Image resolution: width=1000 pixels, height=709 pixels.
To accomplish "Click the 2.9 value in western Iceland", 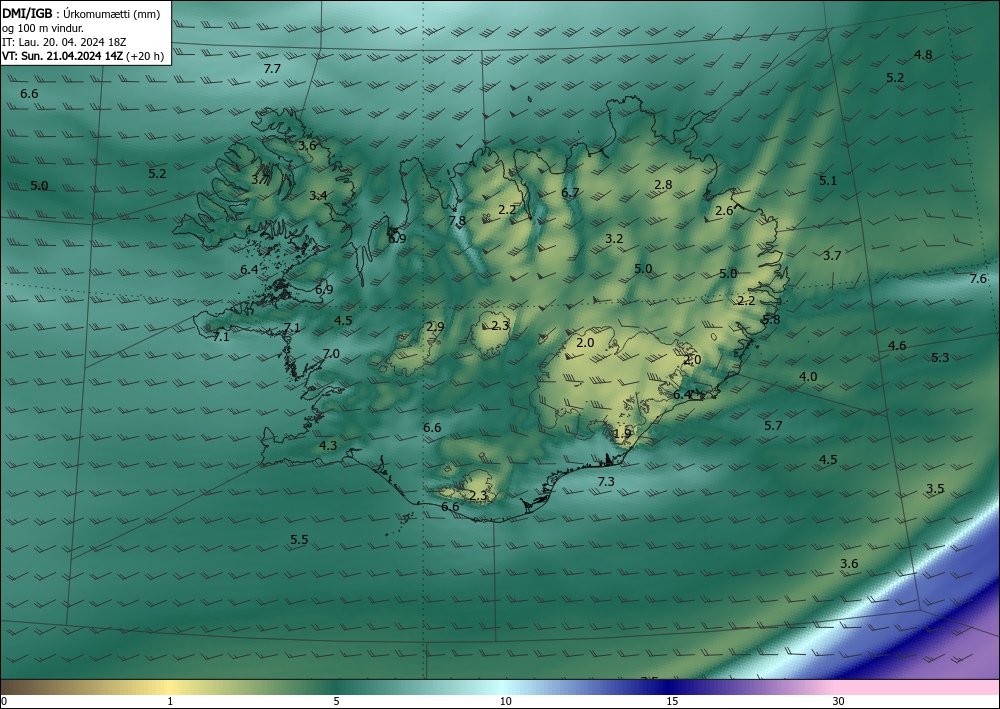I will (436, 327).
